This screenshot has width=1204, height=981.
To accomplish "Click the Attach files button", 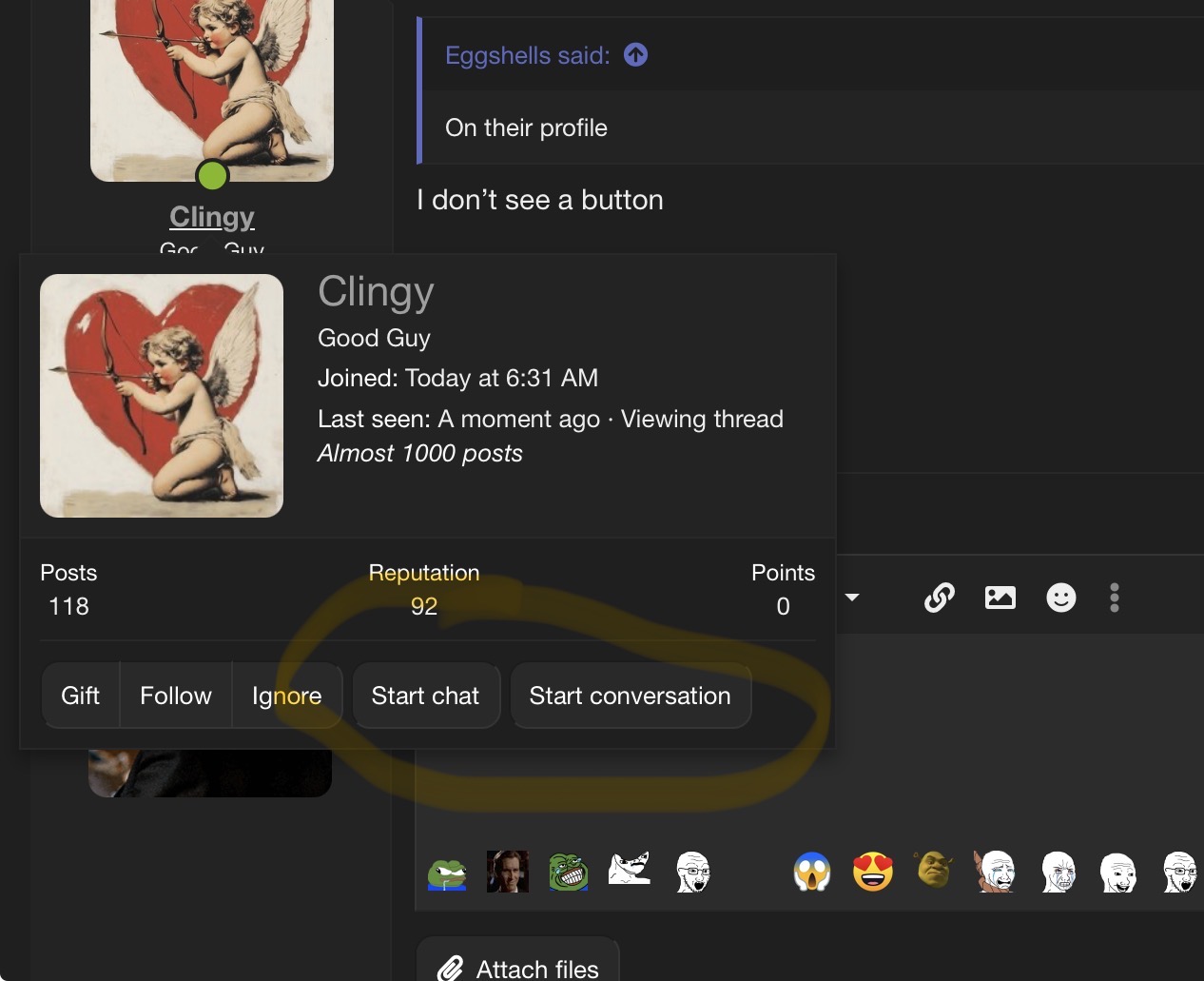I will click(x=518, y=968).
